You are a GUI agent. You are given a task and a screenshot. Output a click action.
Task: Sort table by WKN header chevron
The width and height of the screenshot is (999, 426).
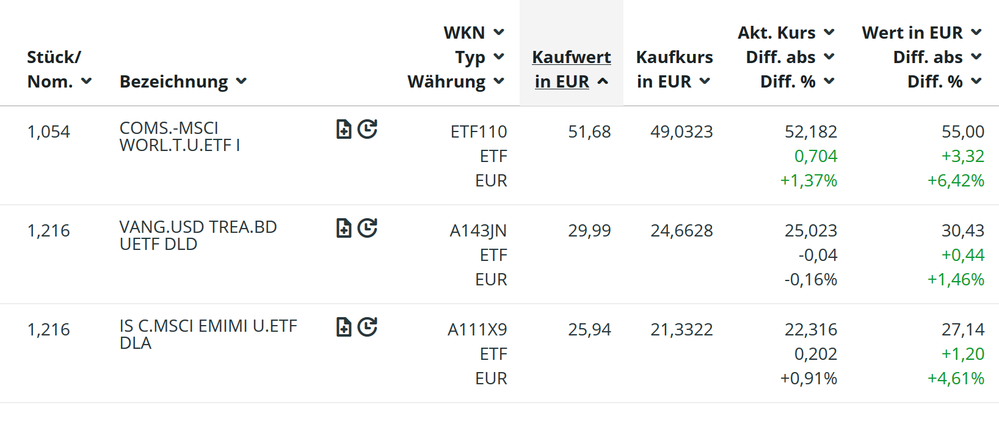[x=499, y=33]
